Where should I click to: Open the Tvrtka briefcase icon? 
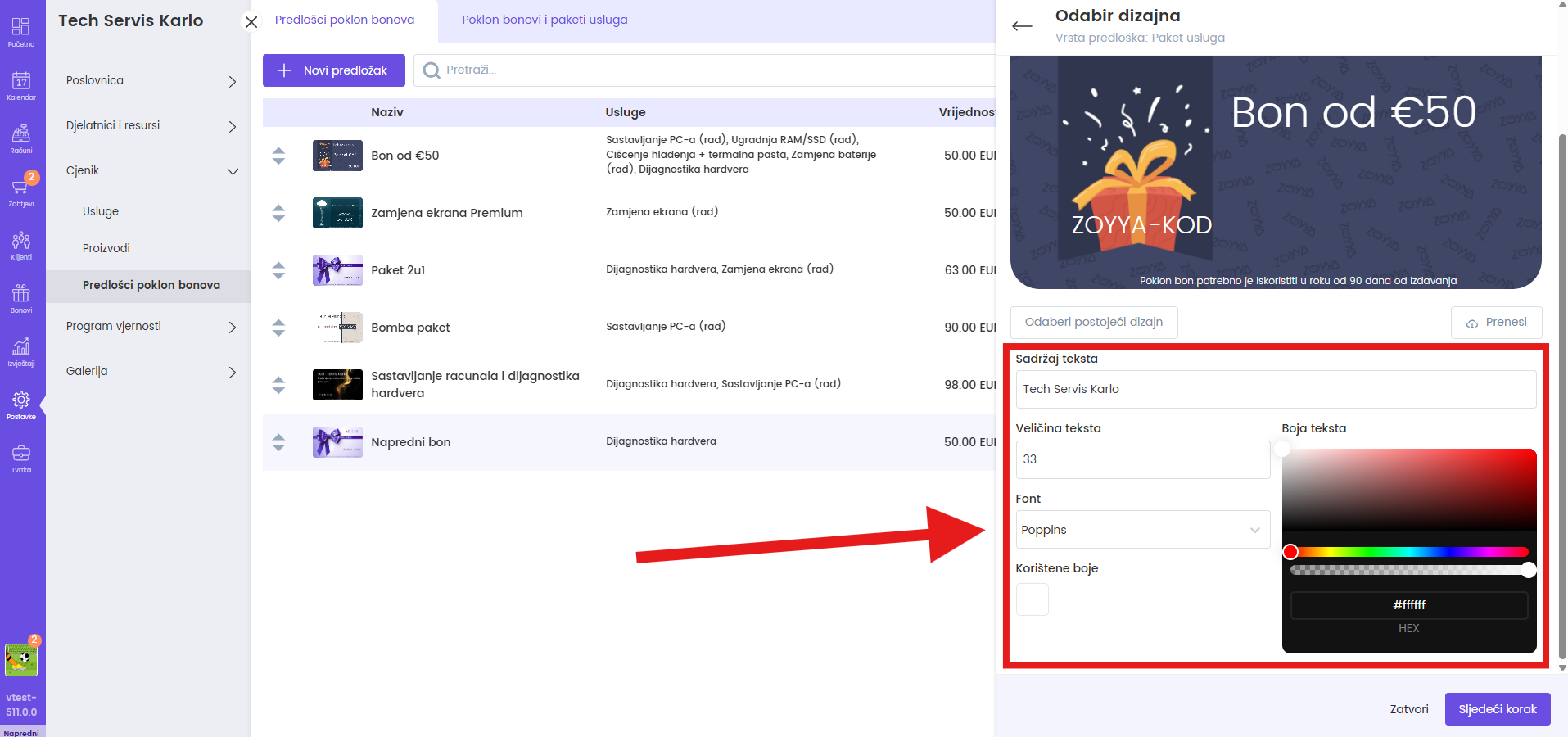pos(21,458)
